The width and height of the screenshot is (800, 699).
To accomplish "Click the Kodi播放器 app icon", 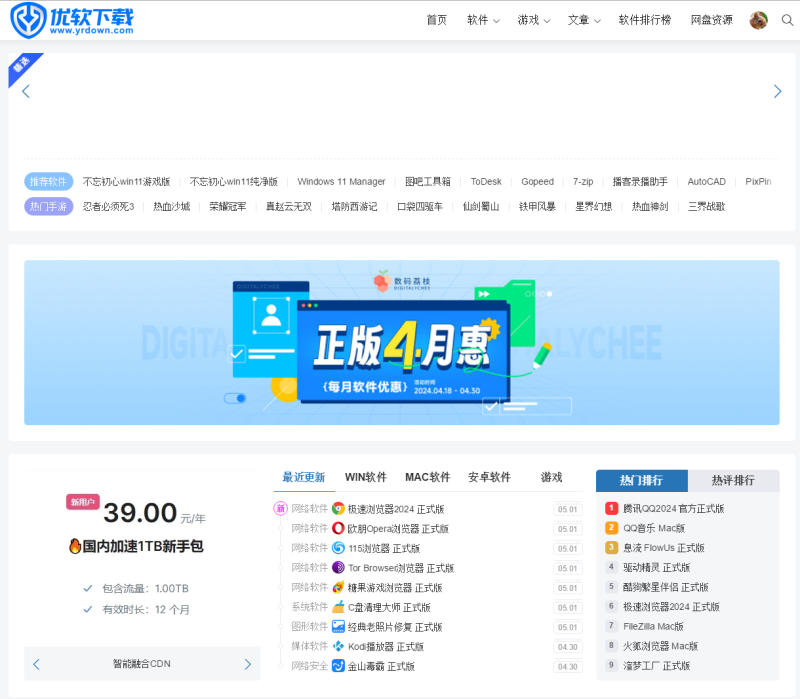I will pyautogui.click(x=338, y=646).
